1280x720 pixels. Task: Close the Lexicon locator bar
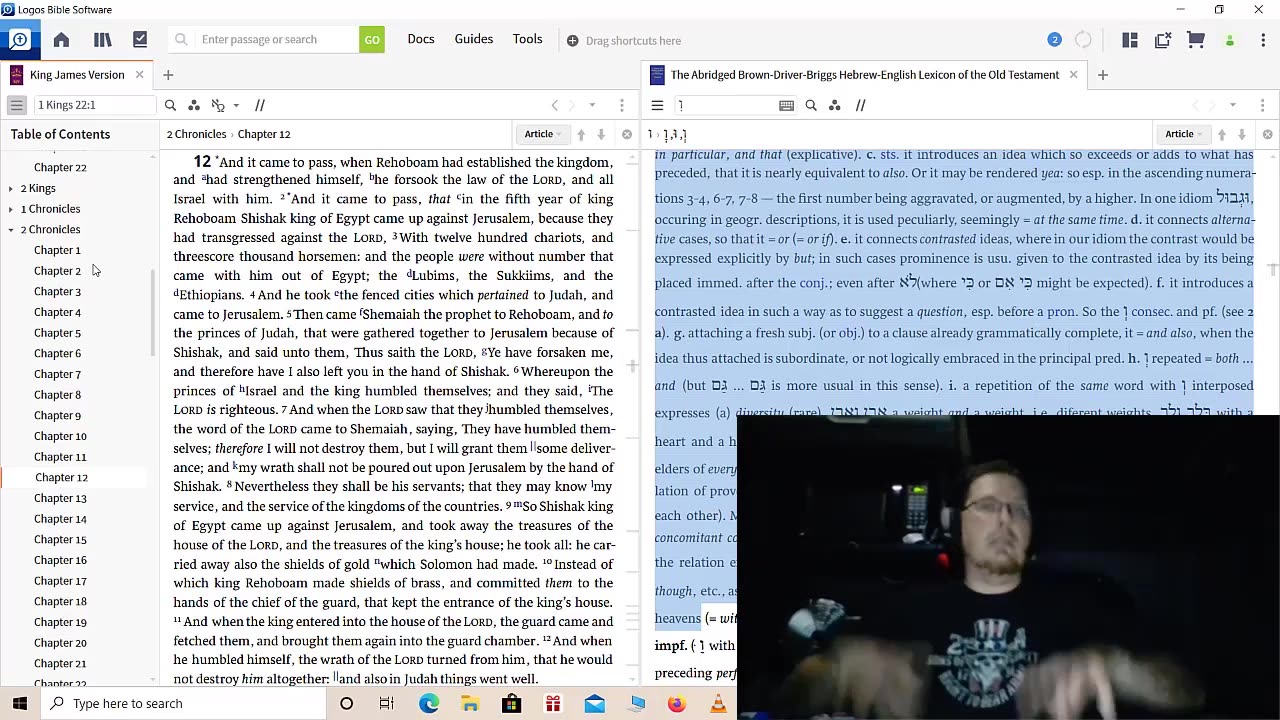(x=1268, y=134)
